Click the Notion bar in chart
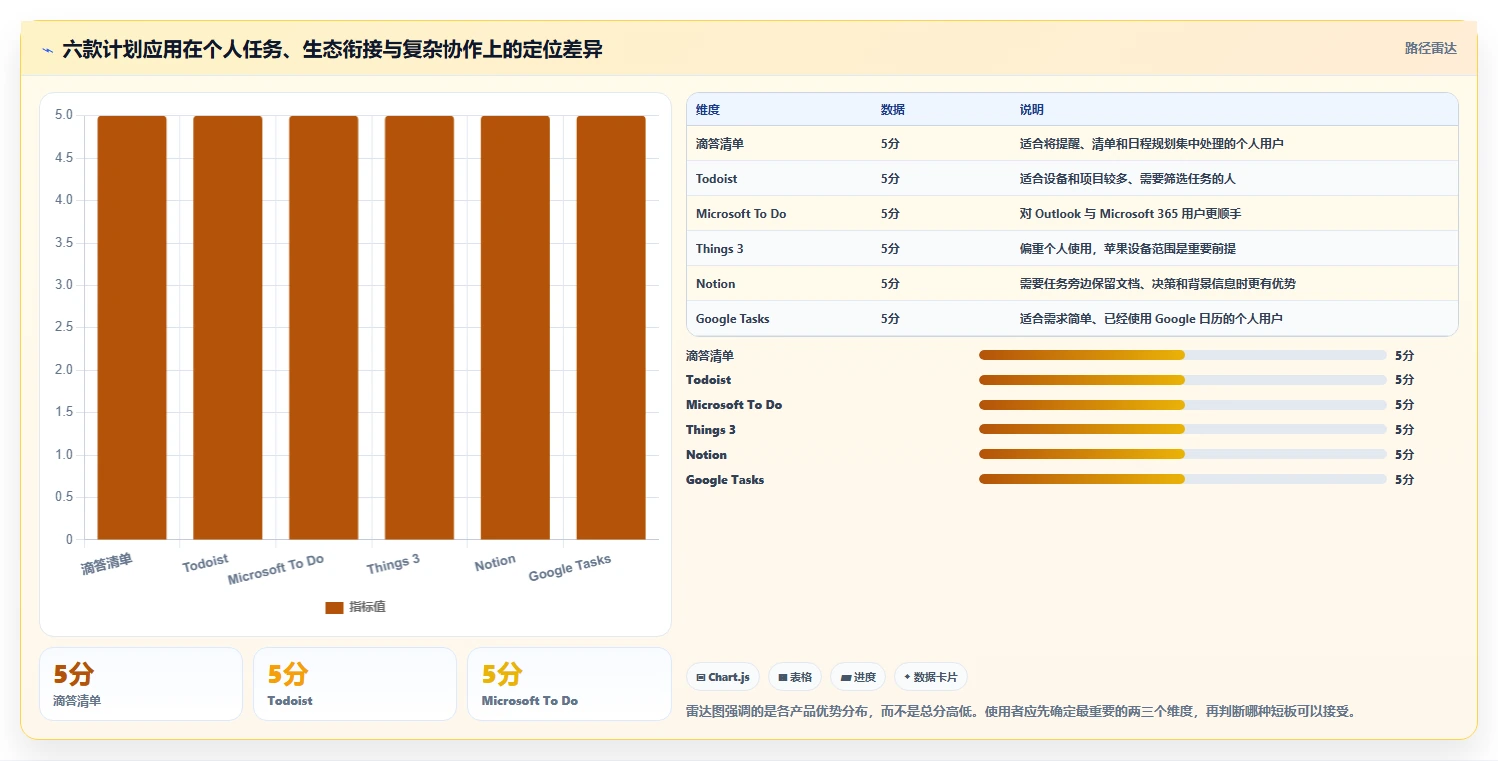 coord(515,327)
